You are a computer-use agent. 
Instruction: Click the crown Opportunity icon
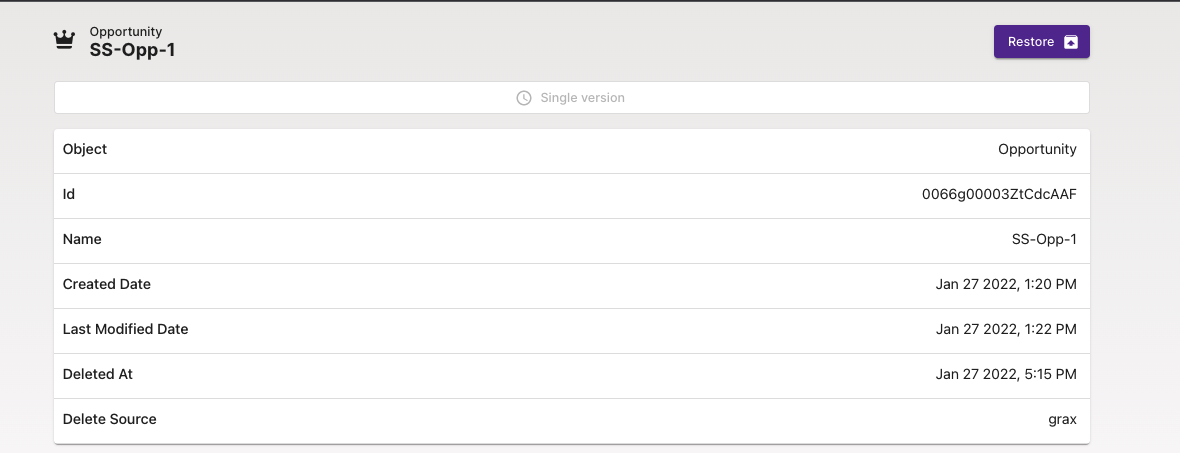pyautogui.click(x=65, y=41)
